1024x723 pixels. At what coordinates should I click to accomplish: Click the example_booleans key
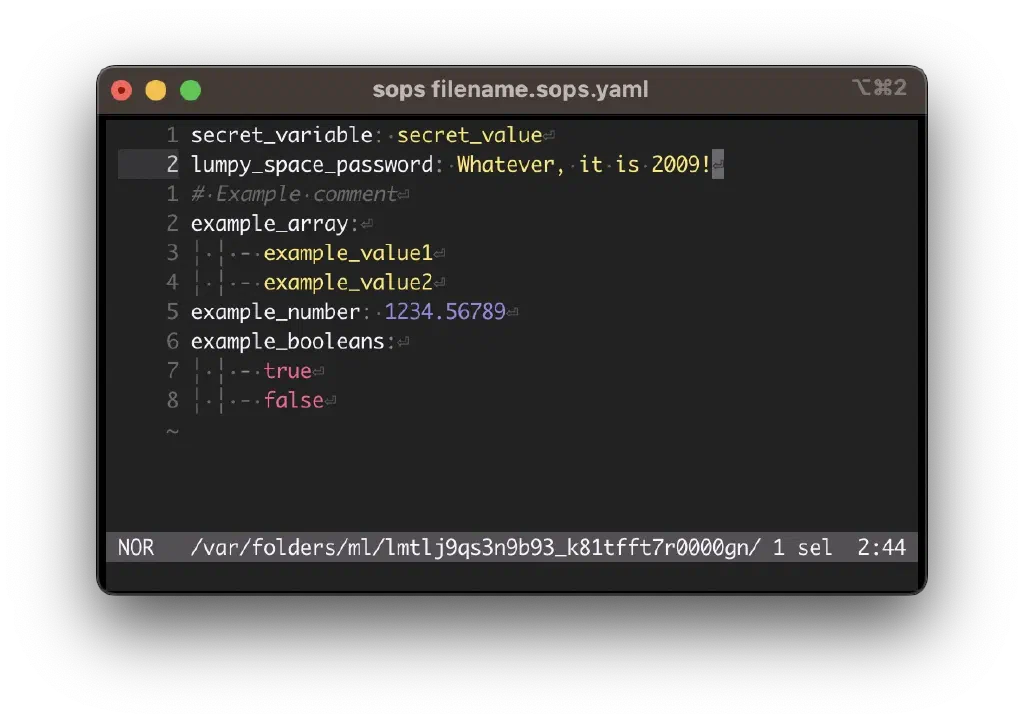(x=287, y=341)
